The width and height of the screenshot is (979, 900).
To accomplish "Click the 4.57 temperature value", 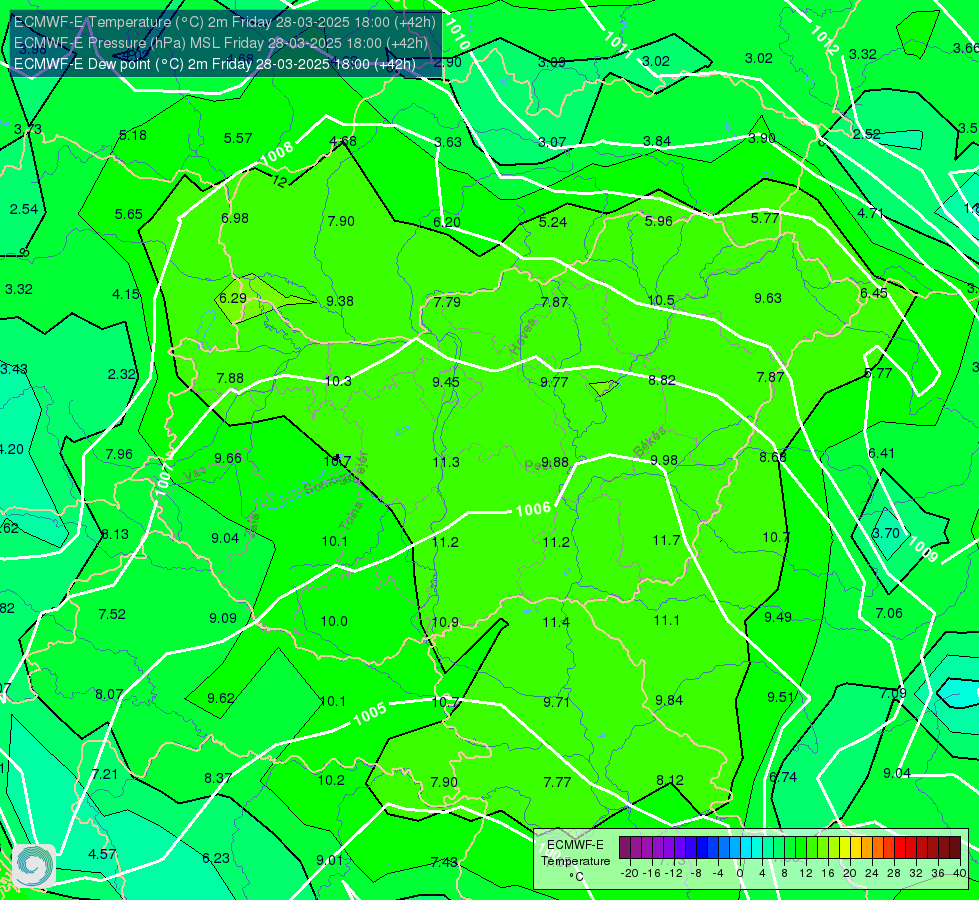I will pos(102,854).
